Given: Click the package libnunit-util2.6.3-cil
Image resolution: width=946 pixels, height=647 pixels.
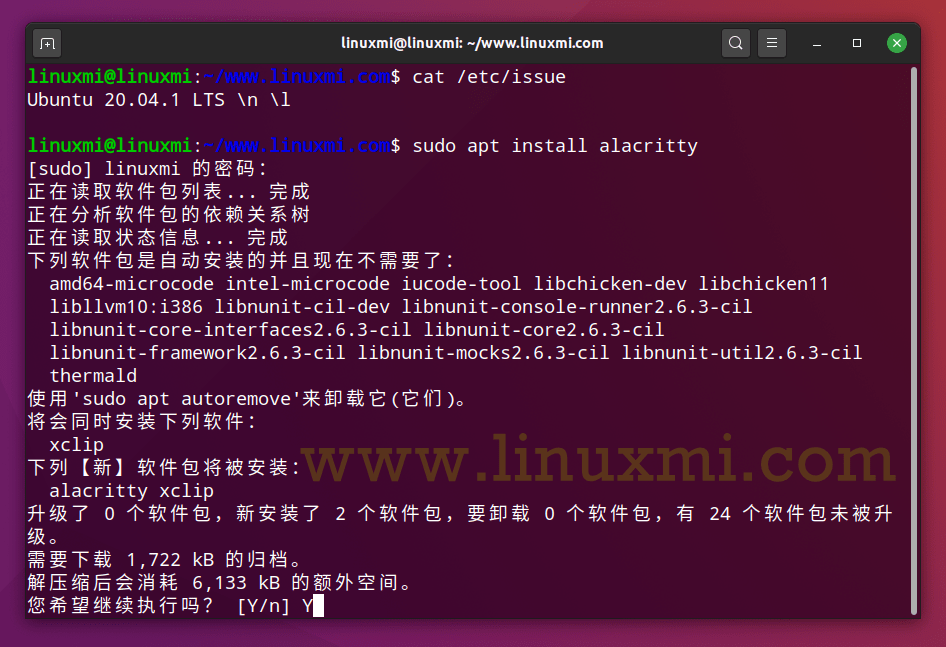Looking at the screenshot, I should pos(742,352).
